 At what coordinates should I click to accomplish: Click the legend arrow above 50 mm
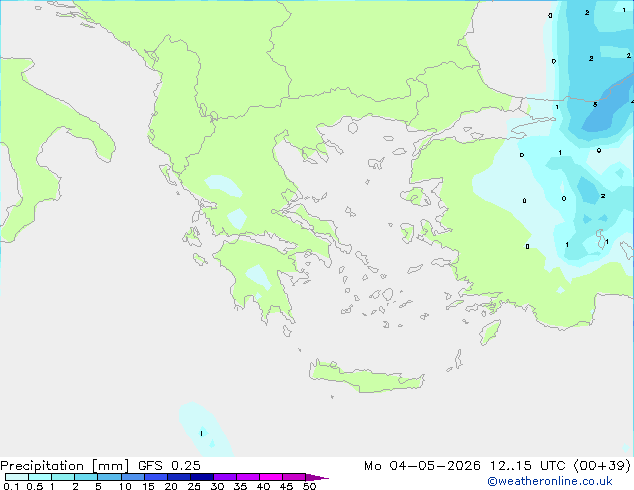pyautogui.click(x=317, y=477)
